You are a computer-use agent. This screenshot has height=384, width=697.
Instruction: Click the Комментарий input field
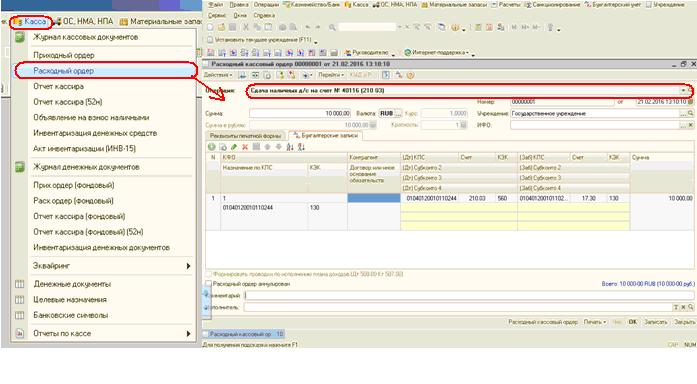click(x=469, y=296)
